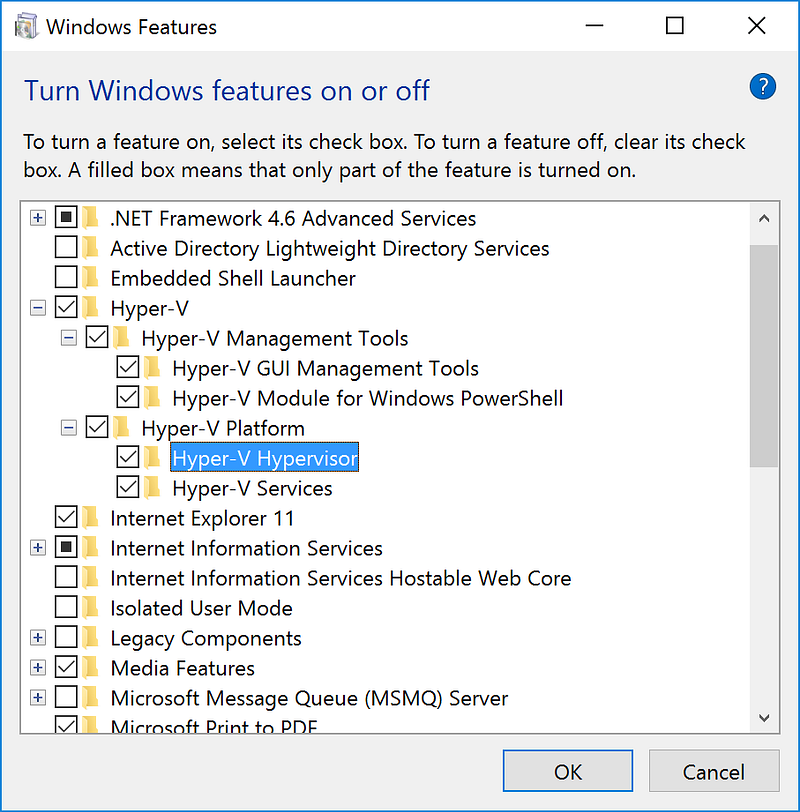Click the folder icon beside Hyper-V Services
Image resolution: width=800 pixels, height=812 pixels.
(x=153, y=488)
